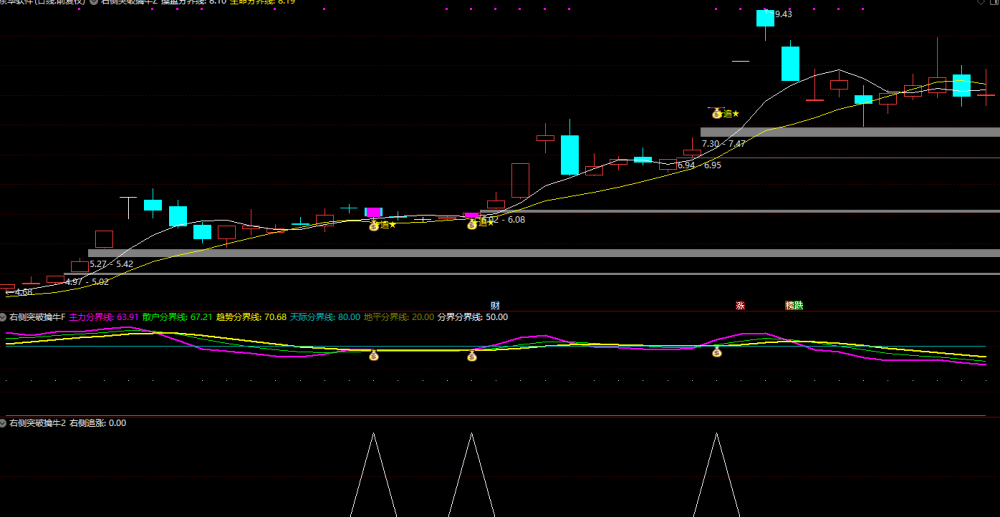
Task: Click the green 跌 marker icon
Action: 798,305
